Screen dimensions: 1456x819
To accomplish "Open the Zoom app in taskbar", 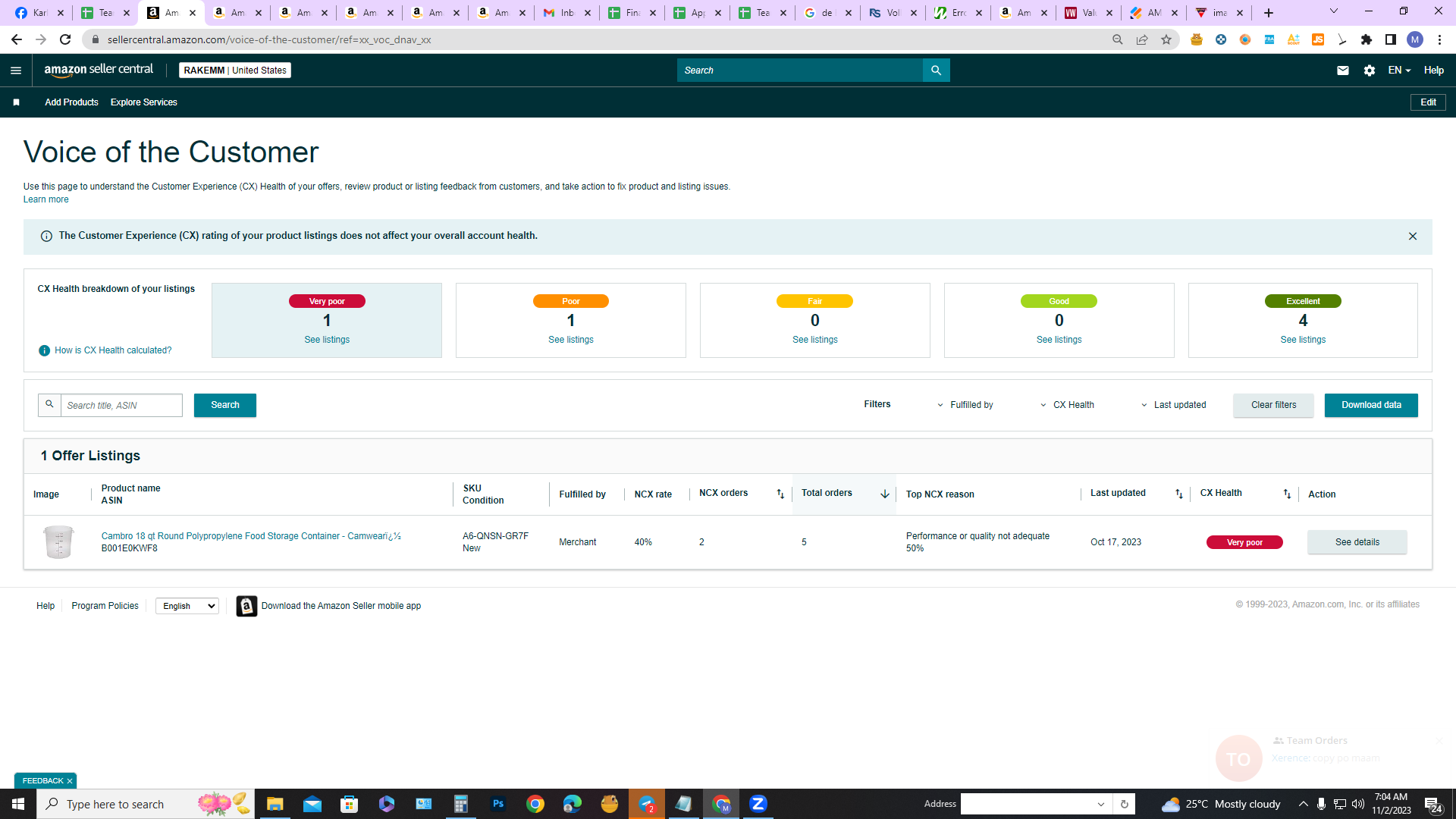I will 758,804.
